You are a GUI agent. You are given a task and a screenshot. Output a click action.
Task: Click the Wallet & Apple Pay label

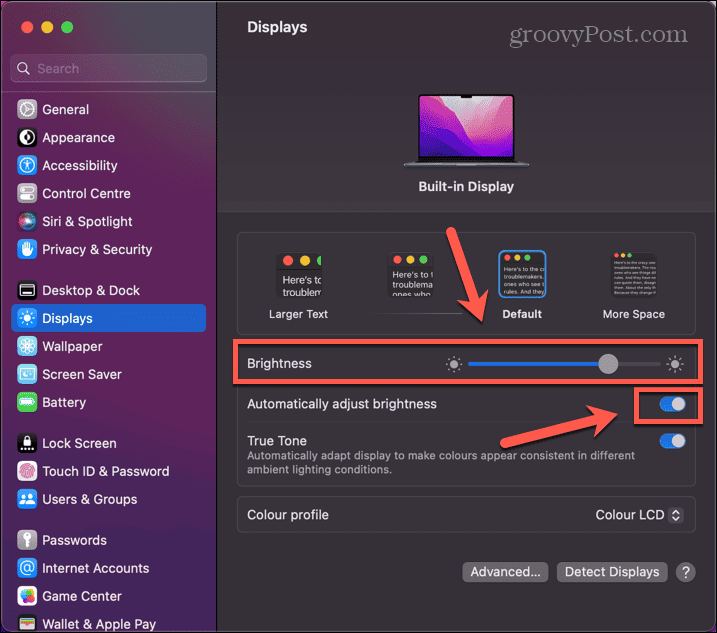pos(99,624)
